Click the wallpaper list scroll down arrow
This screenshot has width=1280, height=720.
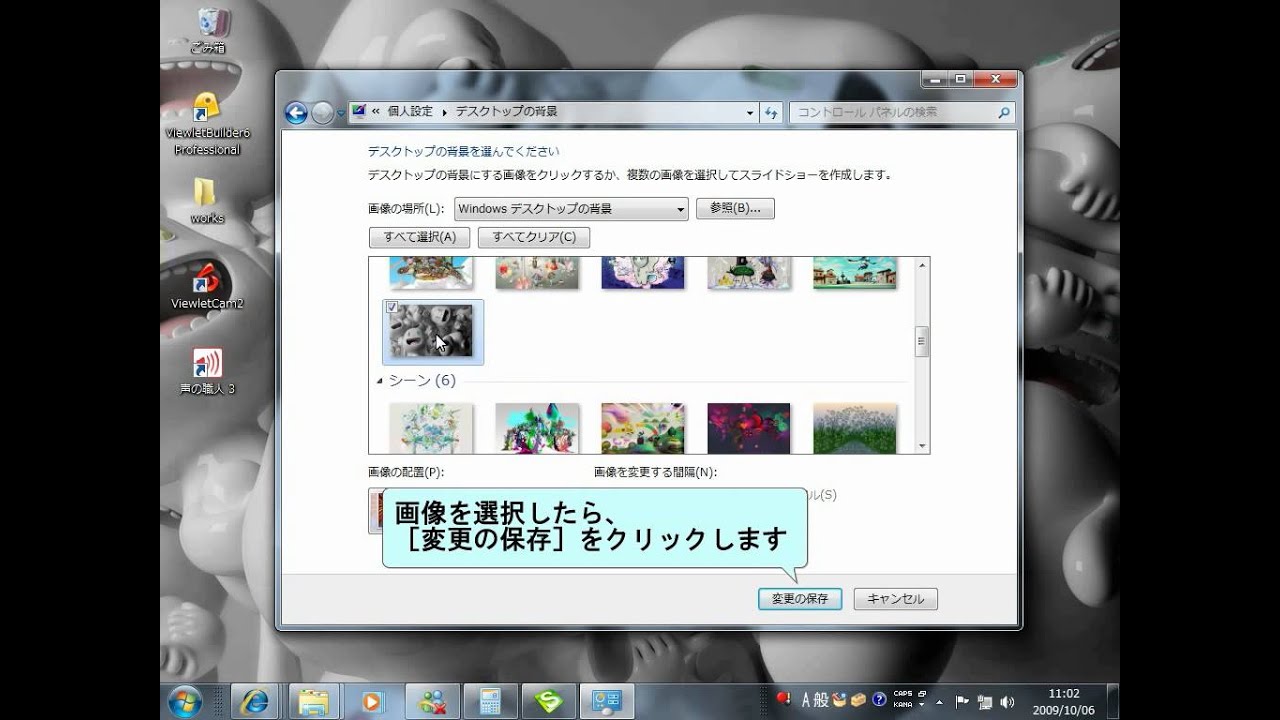coord(922,446)
